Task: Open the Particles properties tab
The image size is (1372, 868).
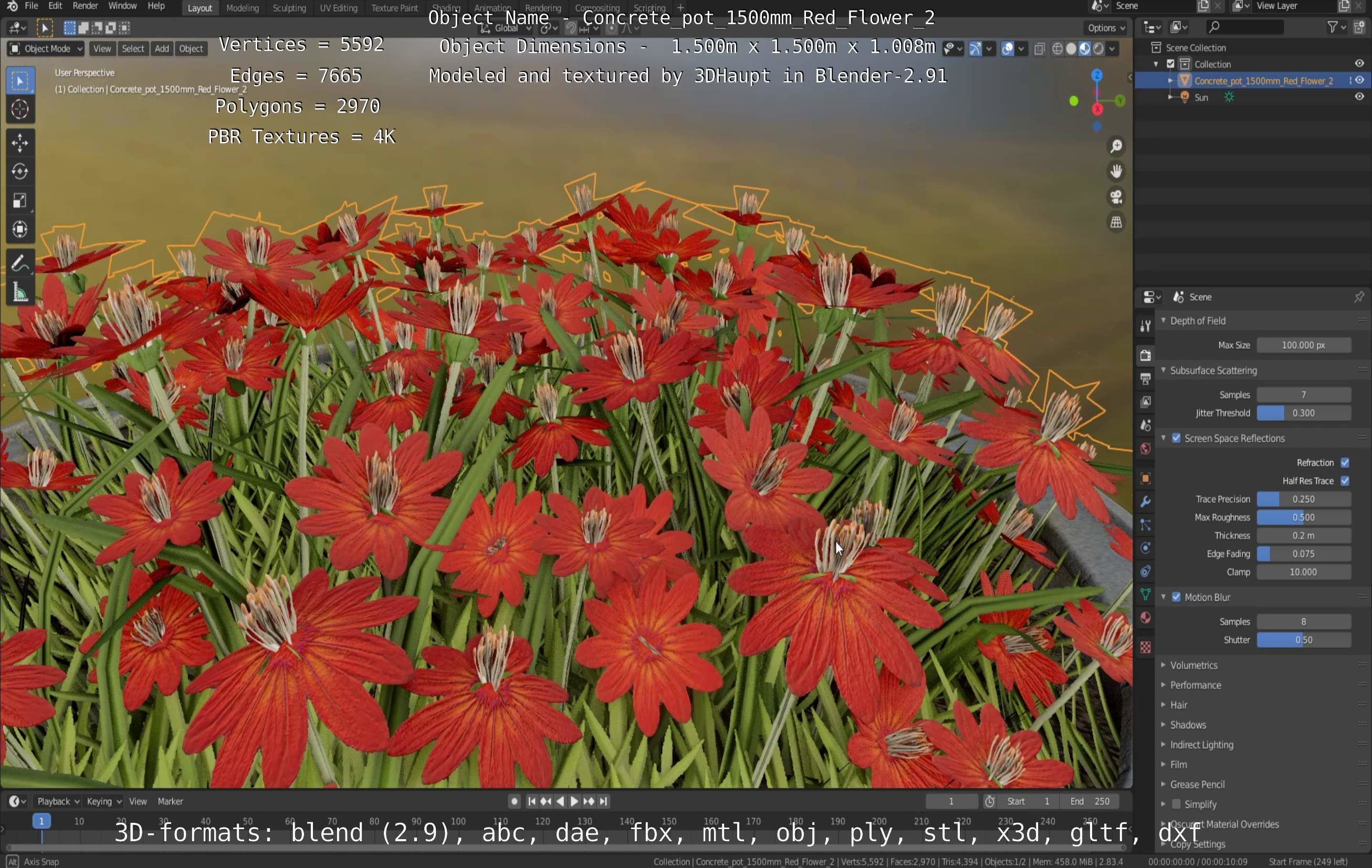Action: [1145, 526]
